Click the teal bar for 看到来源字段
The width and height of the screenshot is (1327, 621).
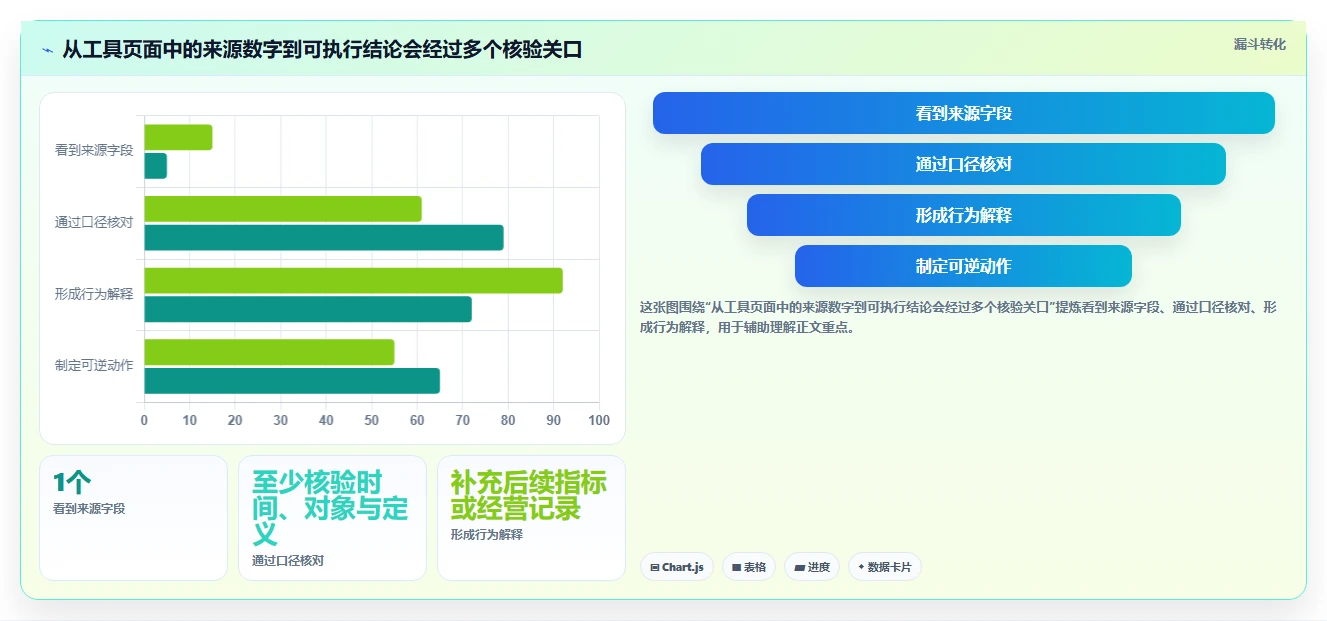[x=155, y=166]
